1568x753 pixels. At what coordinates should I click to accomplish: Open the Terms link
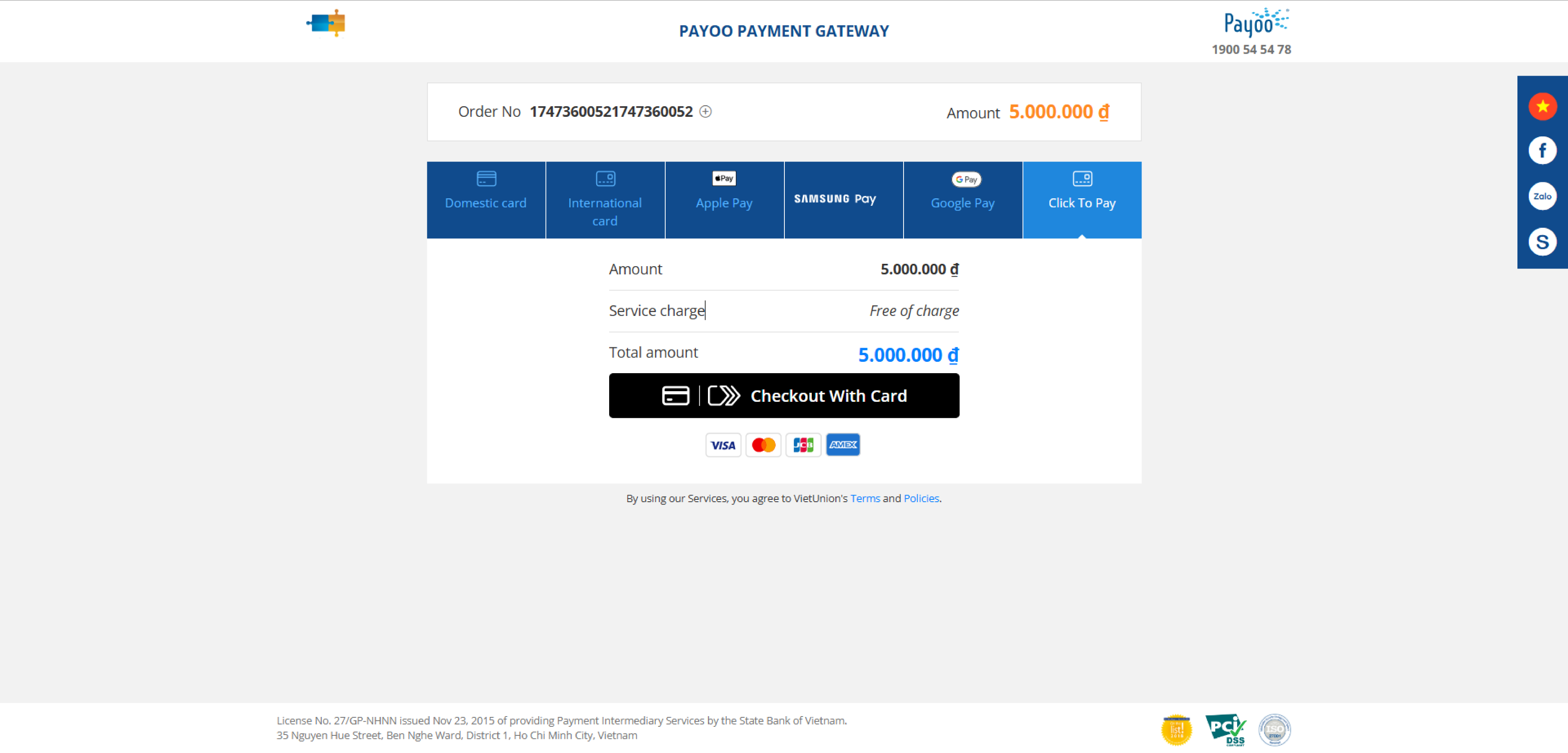tap(864, 498)
